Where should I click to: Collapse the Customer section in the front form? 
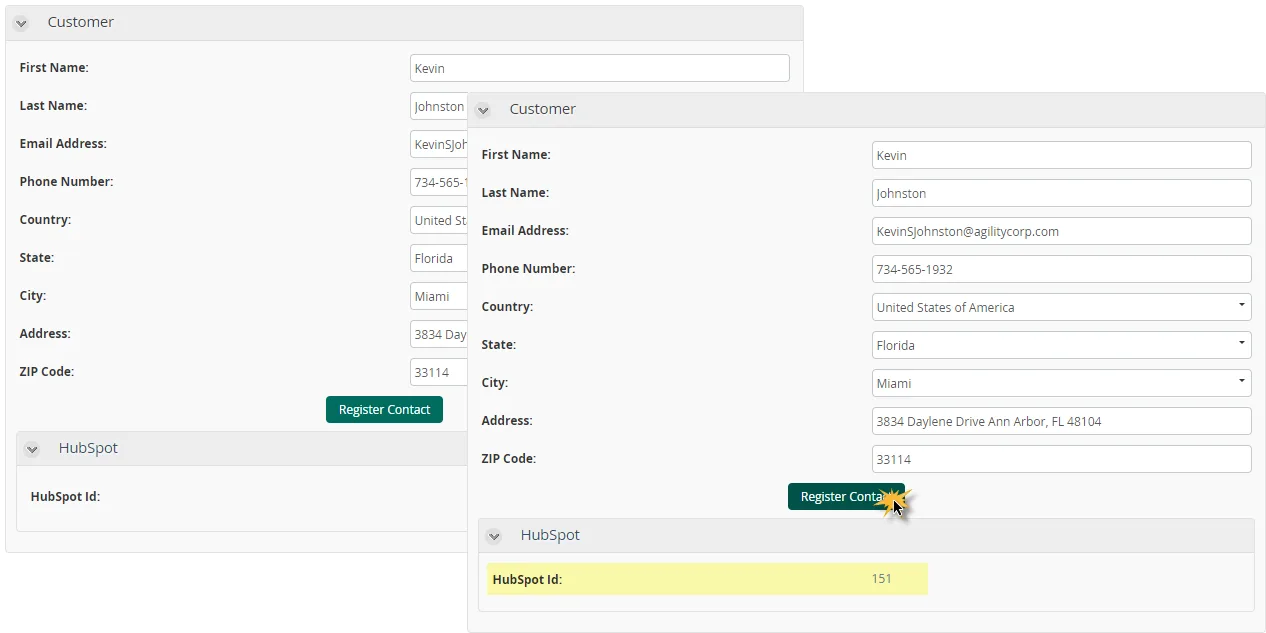[483, 110]
